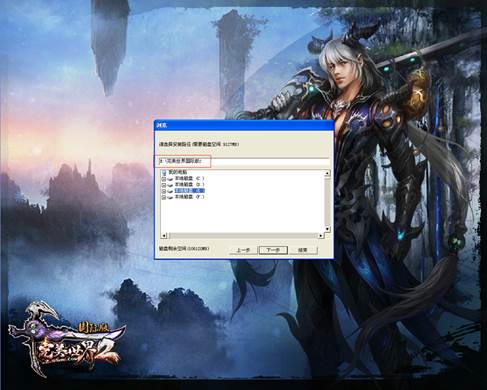Click the 请选择安装路径 prompt text
Viewport: 487px width, 390px height.
pyautogui.click(x=199, y=144)
